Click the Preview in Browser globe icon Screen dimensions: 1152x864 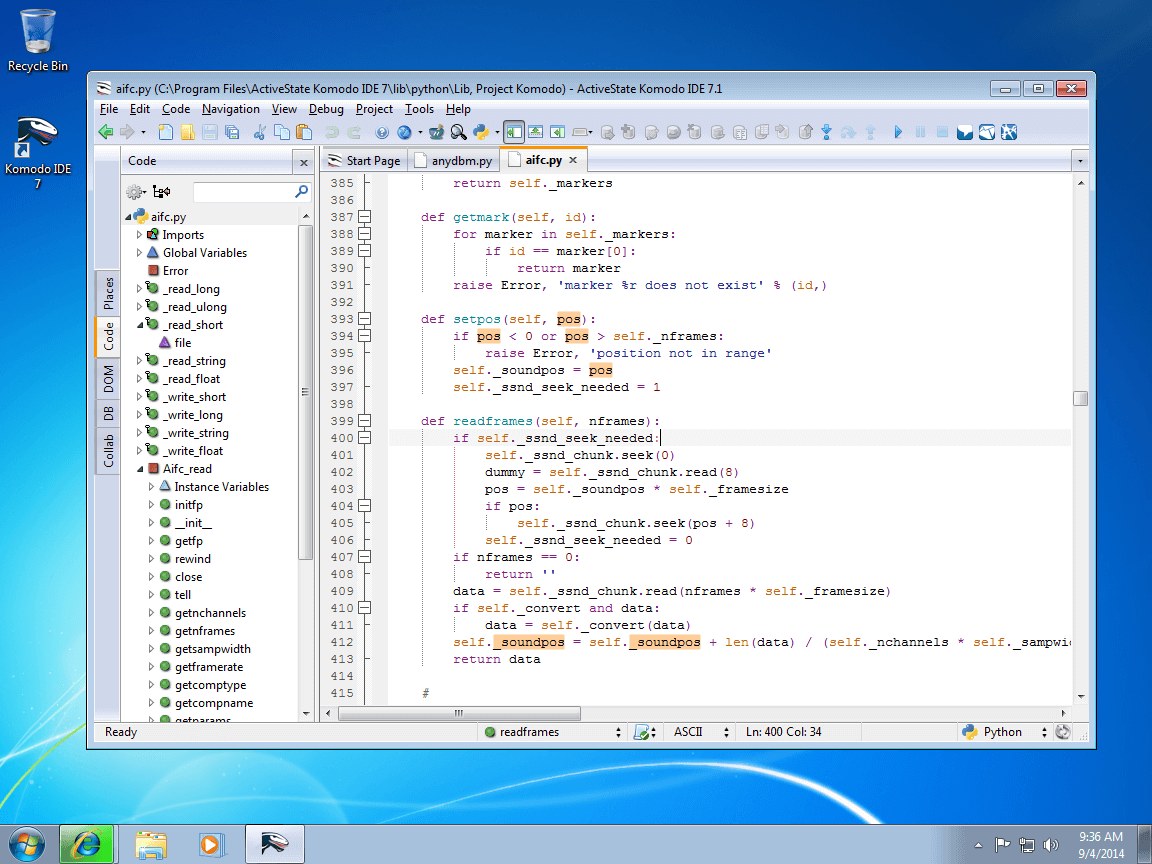coord(404,132)
